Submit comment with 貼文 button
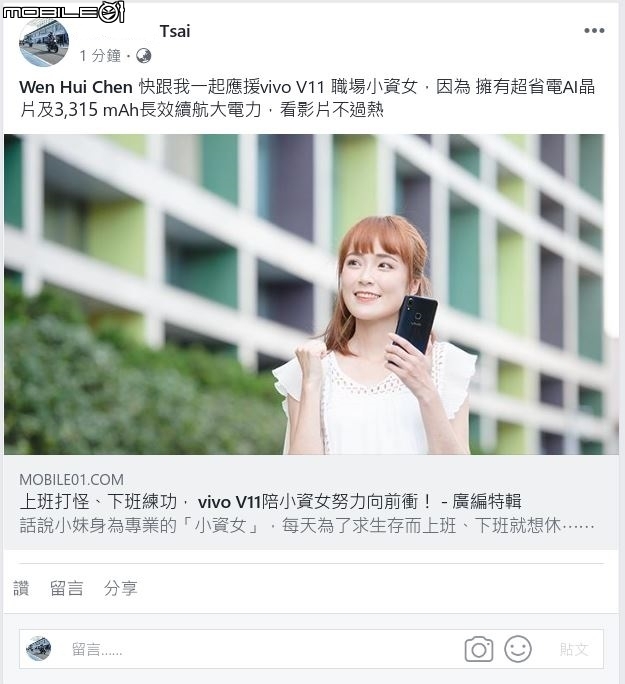Viewport: 625px width, 684px height. pyautogui.click(x=574, y=649)
